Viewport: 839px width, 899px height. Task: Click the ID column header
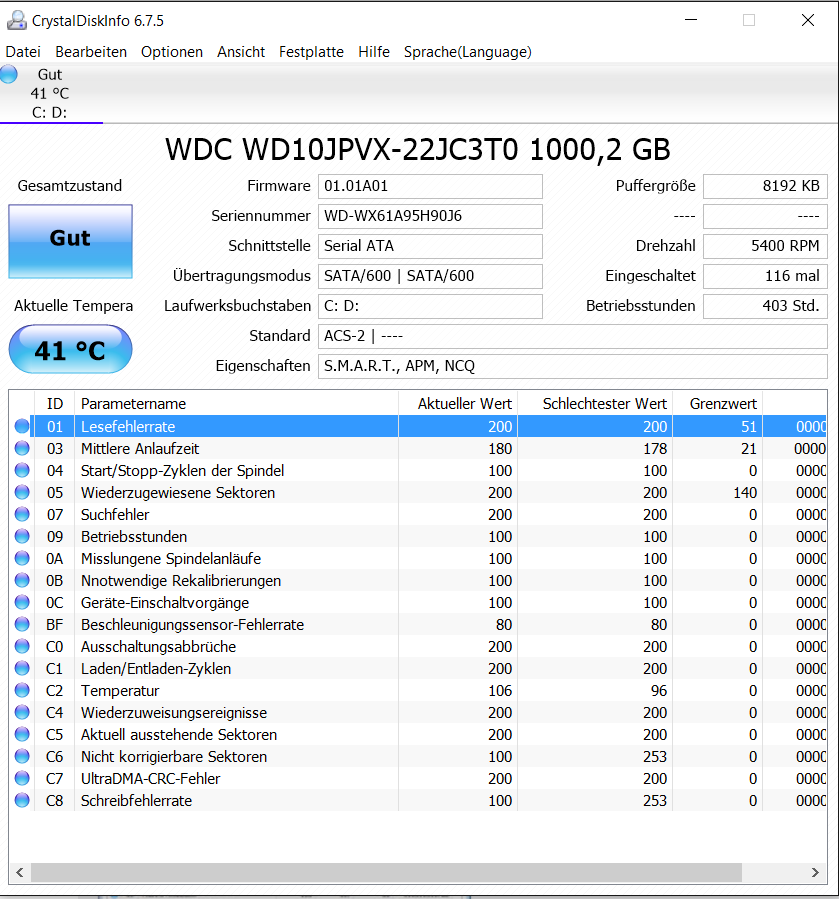[54, 404]
